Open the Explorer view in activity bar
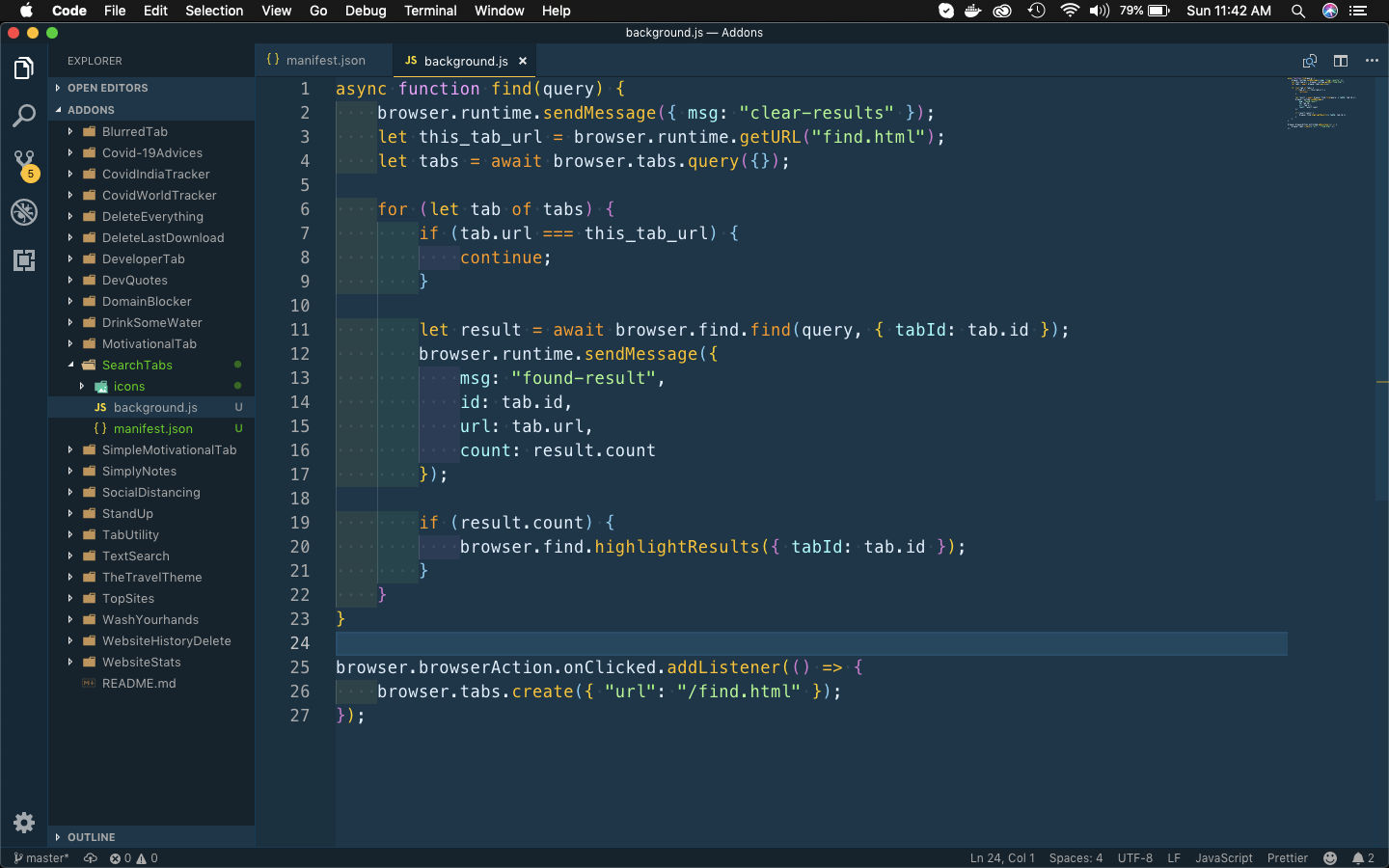This screenshot has width=1389, height=868. coord(24,68)
